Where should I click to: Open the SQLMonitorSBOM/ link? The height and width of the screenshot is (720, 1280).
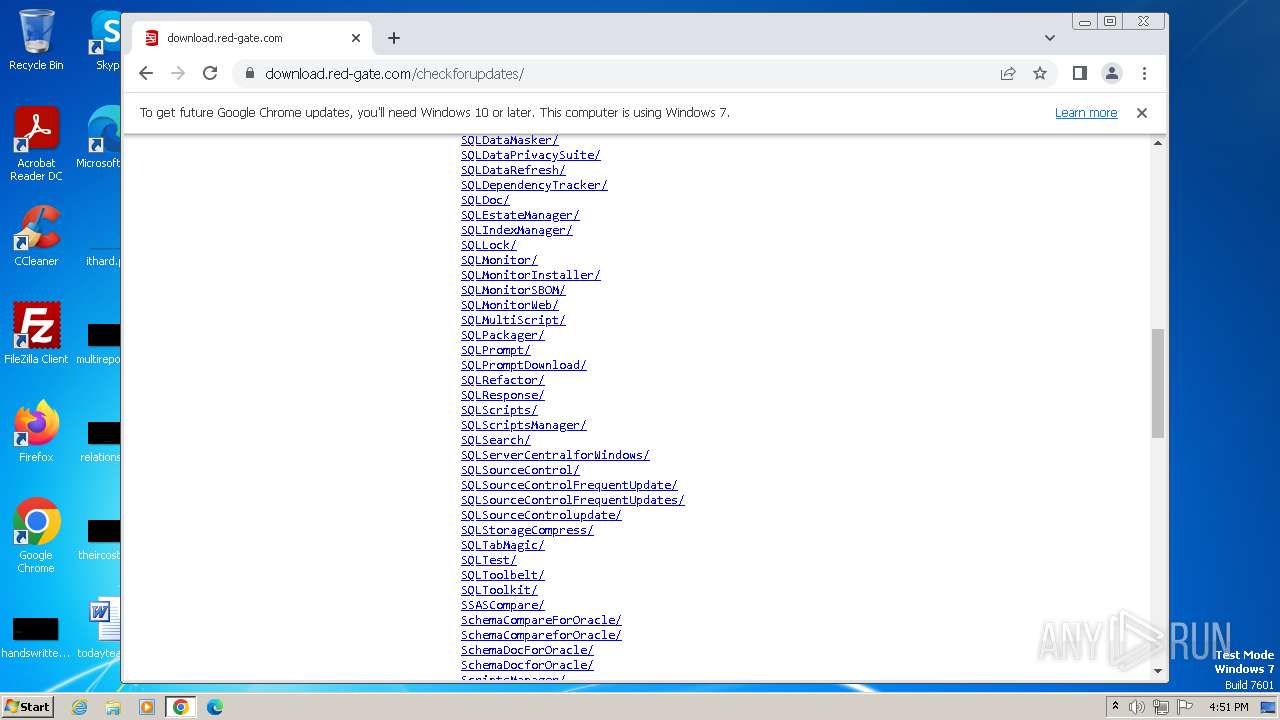tap(513, 290)
